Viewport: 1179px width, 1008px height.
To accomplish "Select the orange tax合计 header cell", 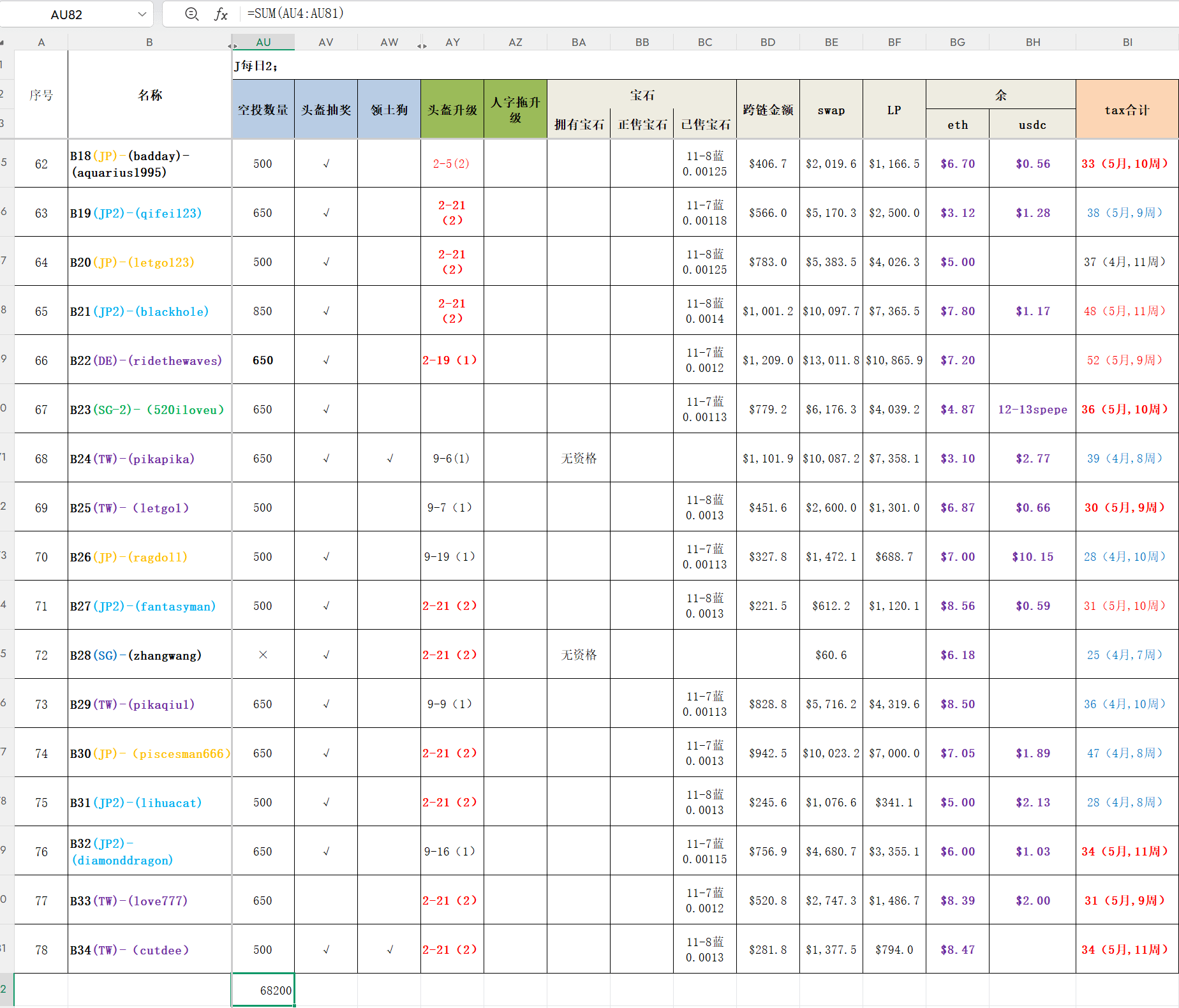I will 1127,109.
